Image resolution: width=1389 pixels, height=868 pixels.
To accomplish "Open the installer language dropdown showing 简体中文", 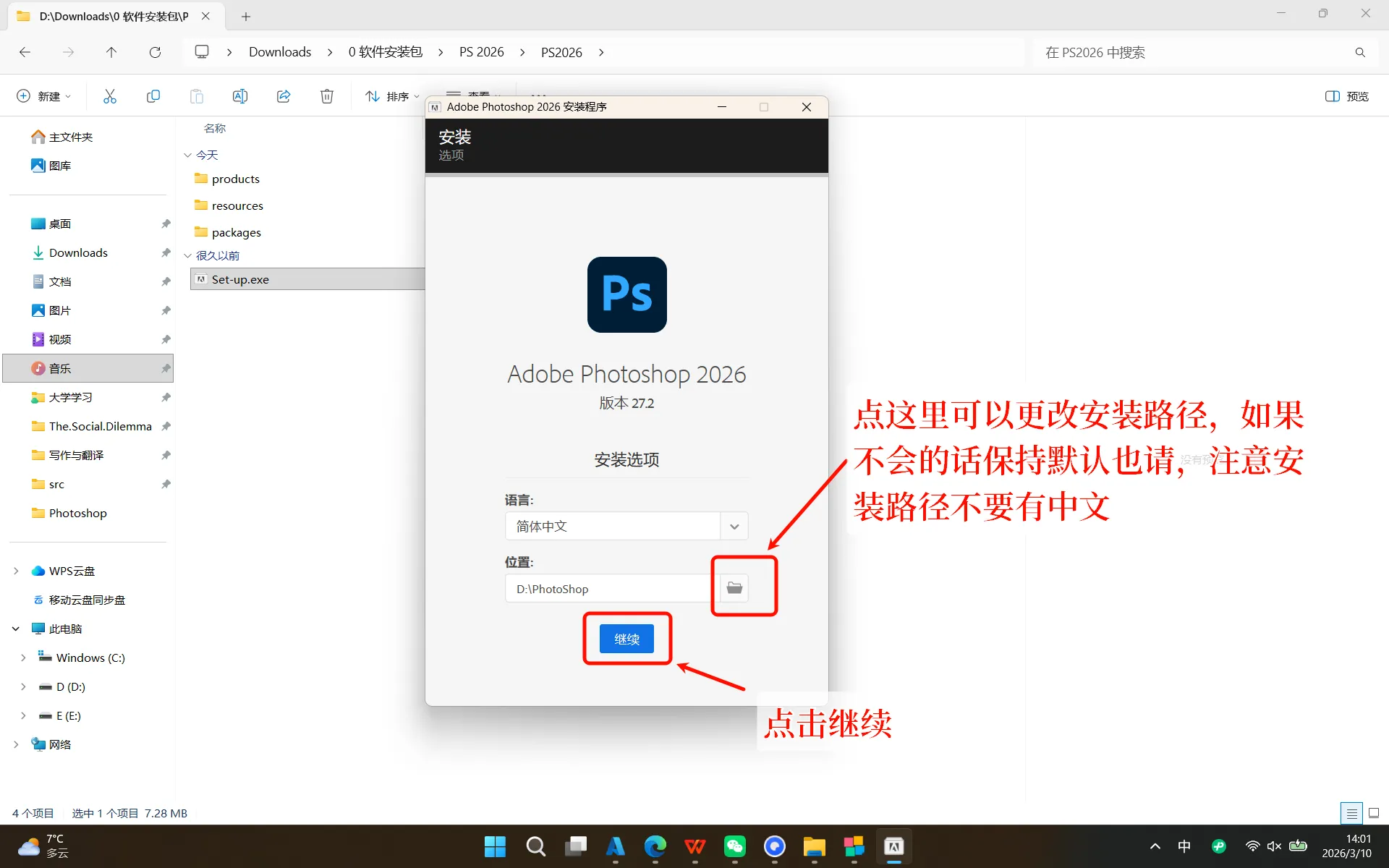I will point(734,526).
